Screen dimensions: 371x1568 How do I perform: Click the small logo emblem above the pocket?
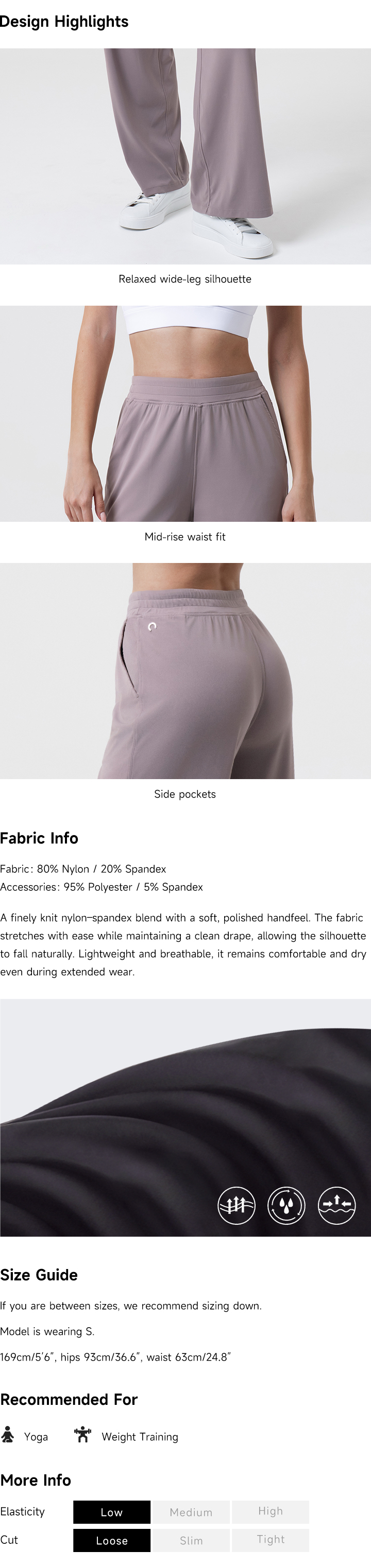point(153,626)
